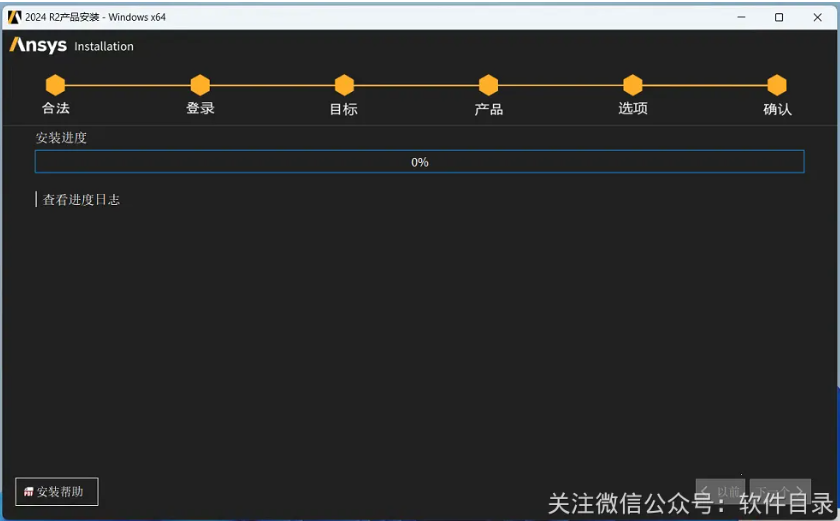Click the 产品 step hexagon icon

coord(488,85)
